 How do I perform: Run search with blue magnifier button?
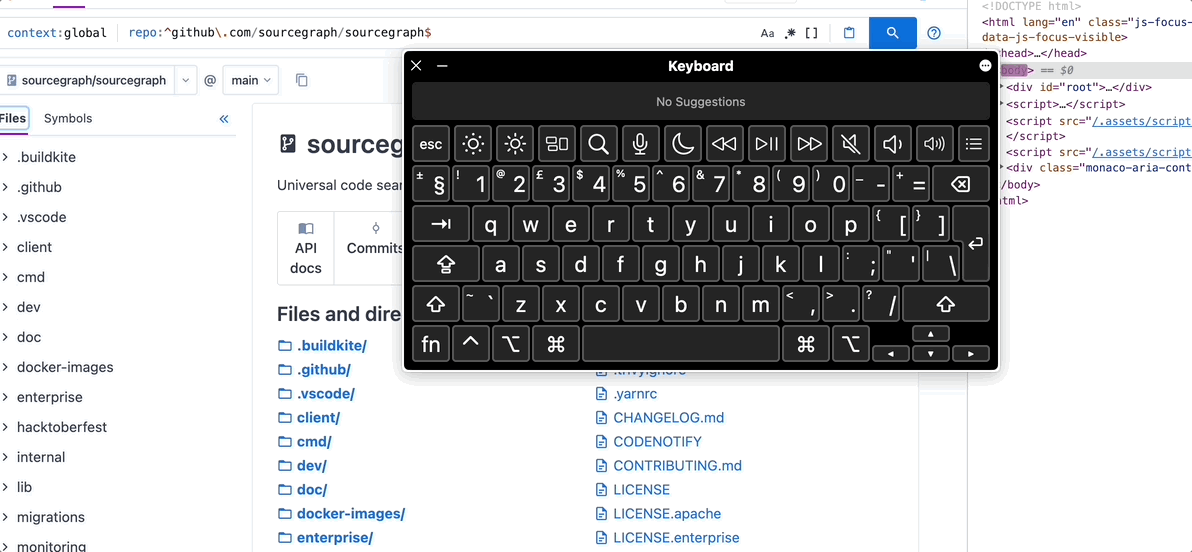pos(892,33)
